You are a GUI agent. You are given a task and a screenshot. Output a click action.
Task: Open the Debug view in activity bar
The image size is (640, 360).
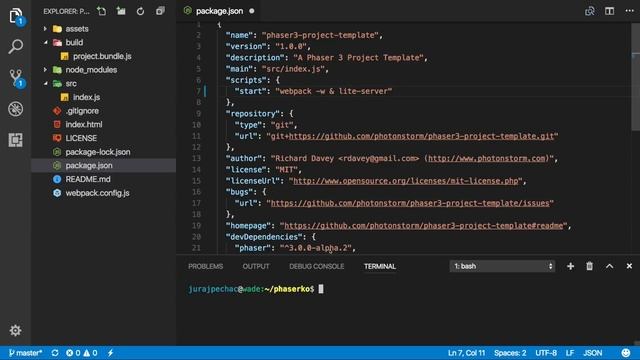coord(16,109)
